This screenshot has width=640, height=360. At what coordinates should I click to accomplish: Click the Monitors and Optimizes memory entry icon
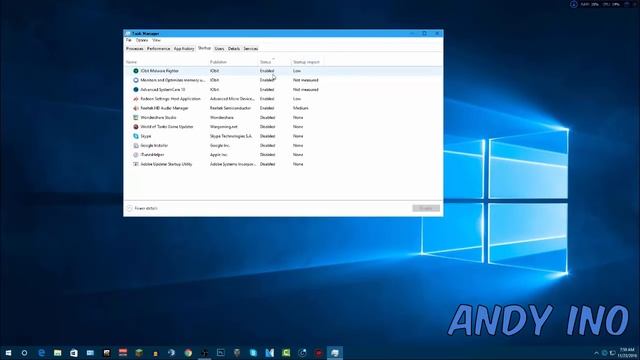point(136,80)
